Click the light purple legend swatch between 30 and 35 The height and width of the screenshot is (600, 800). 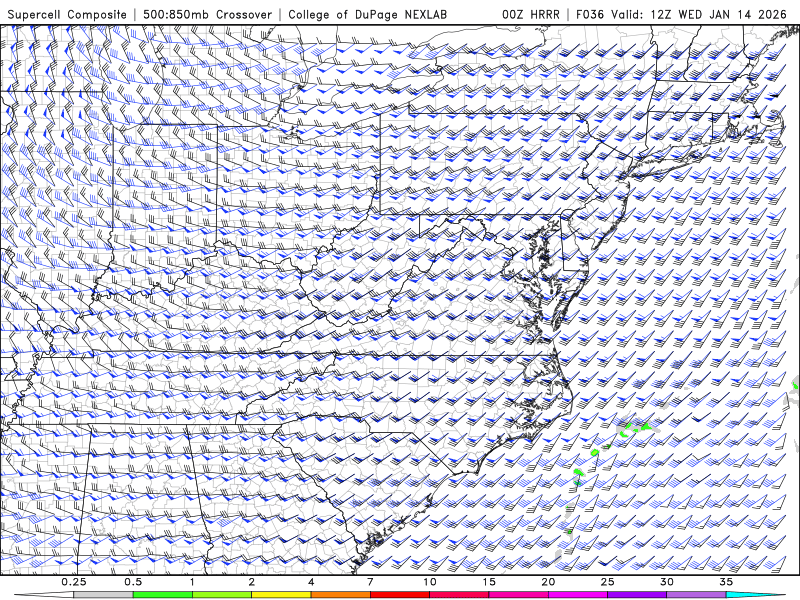point(696,595)
